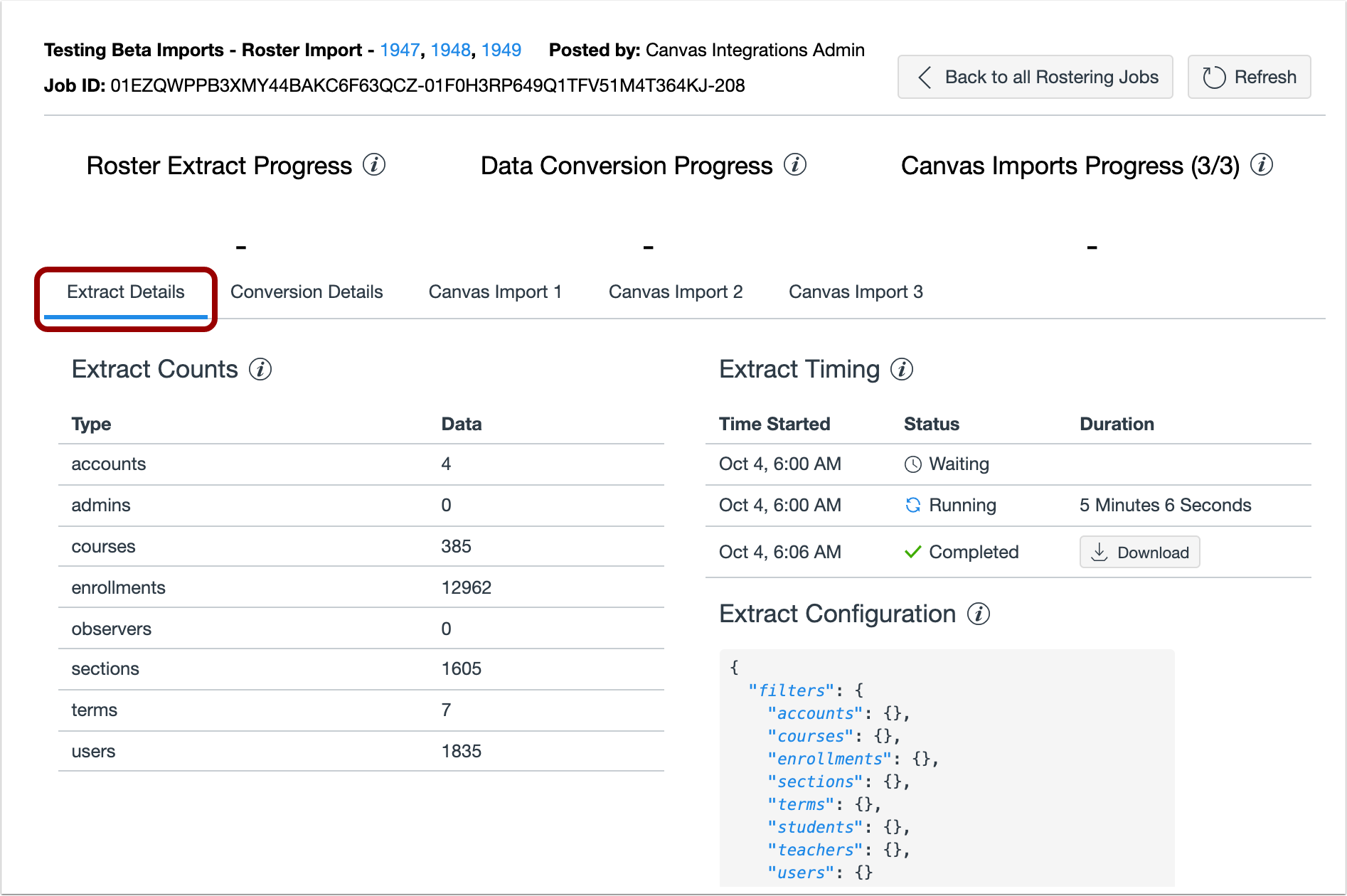Show Extract Configuration info tooltip icon
Screen dimensions: 1347x896
[x=979, y=614]
